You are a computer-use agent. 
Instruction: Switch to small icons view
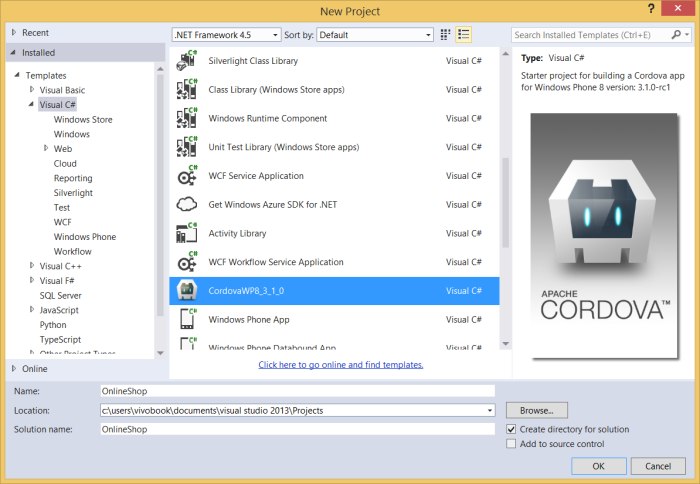[445, 35]
